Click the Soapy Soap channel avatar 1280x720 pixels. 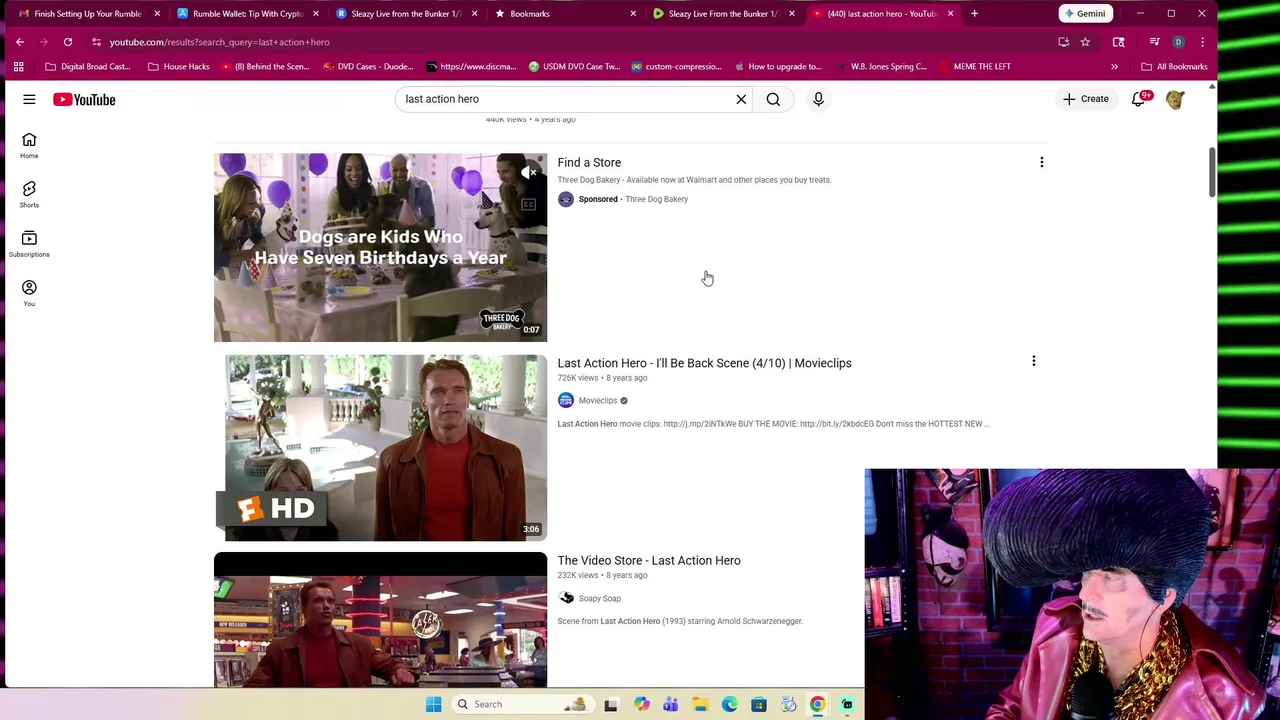pos(566,598)
